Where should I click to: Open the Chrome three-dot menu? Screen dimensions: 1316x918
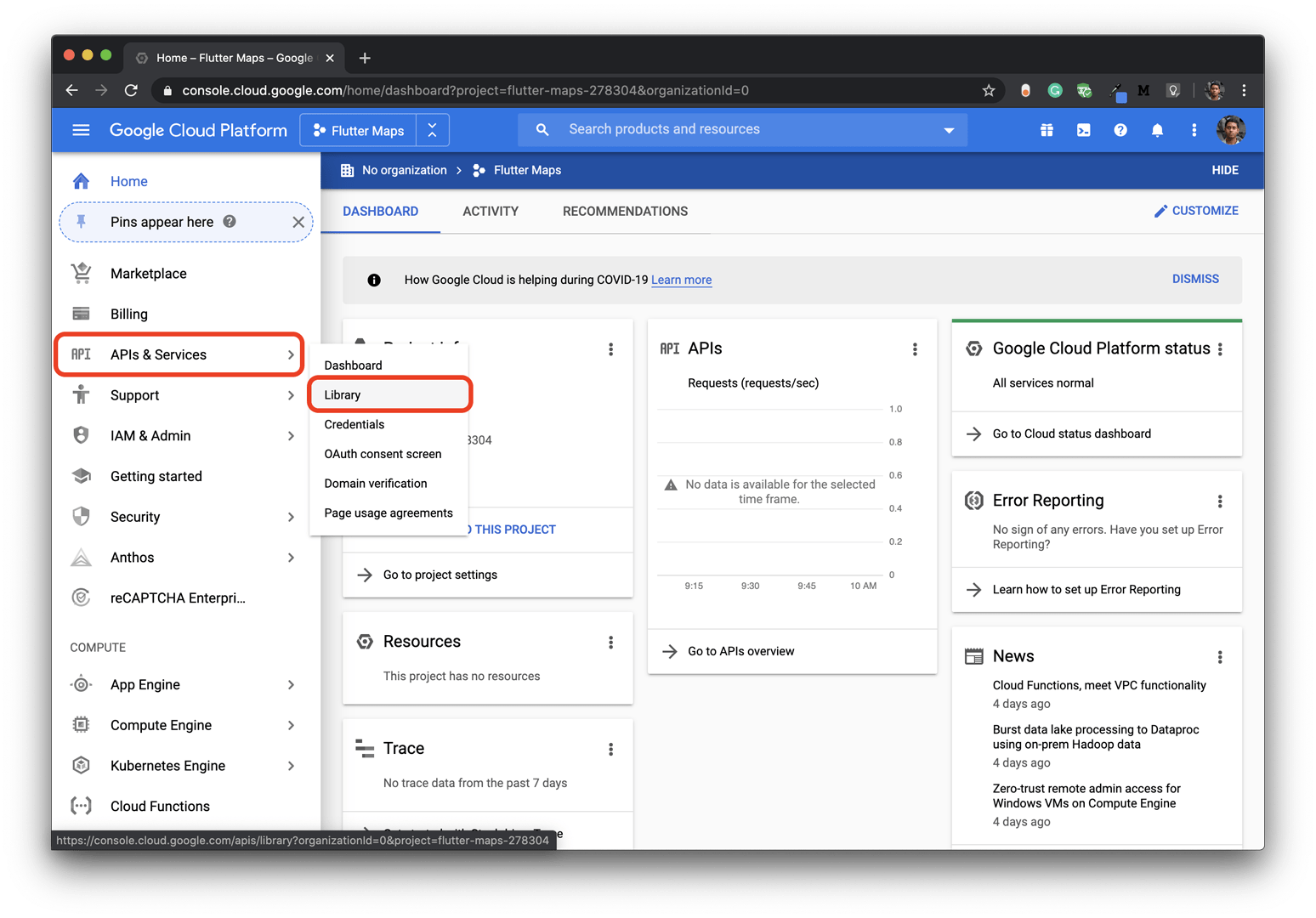[x=1244, y=90]
